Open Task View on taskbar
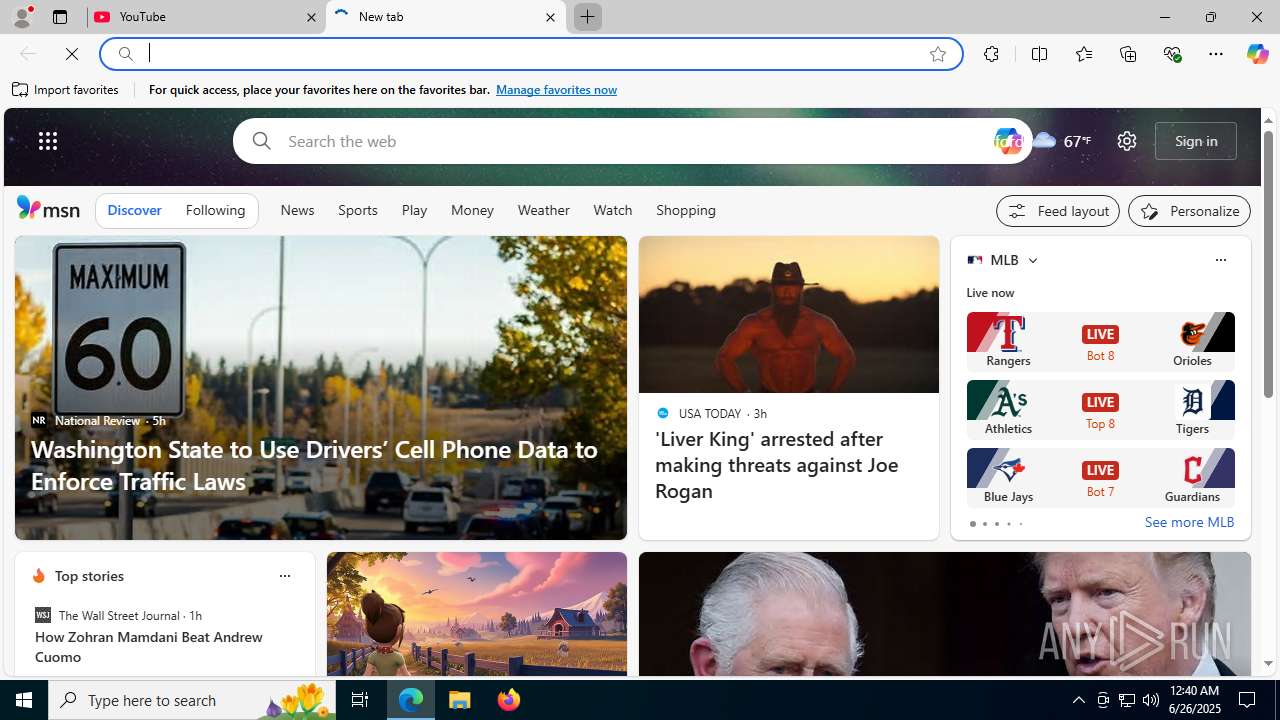1280x720 pixels. [360, 700]
